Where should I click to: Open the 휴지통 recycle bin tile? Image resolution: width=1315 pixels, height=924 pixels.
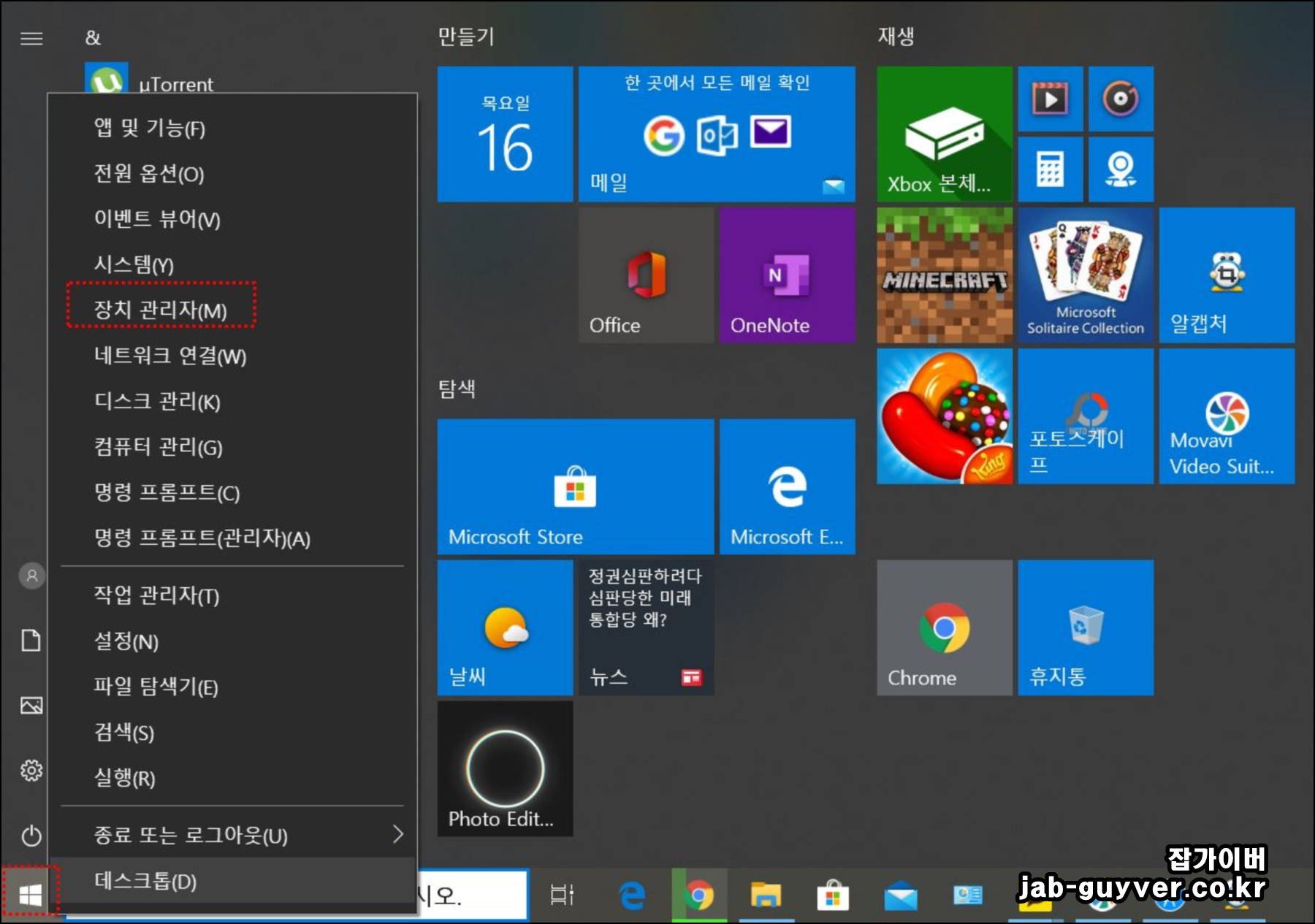click(1086, 627)
